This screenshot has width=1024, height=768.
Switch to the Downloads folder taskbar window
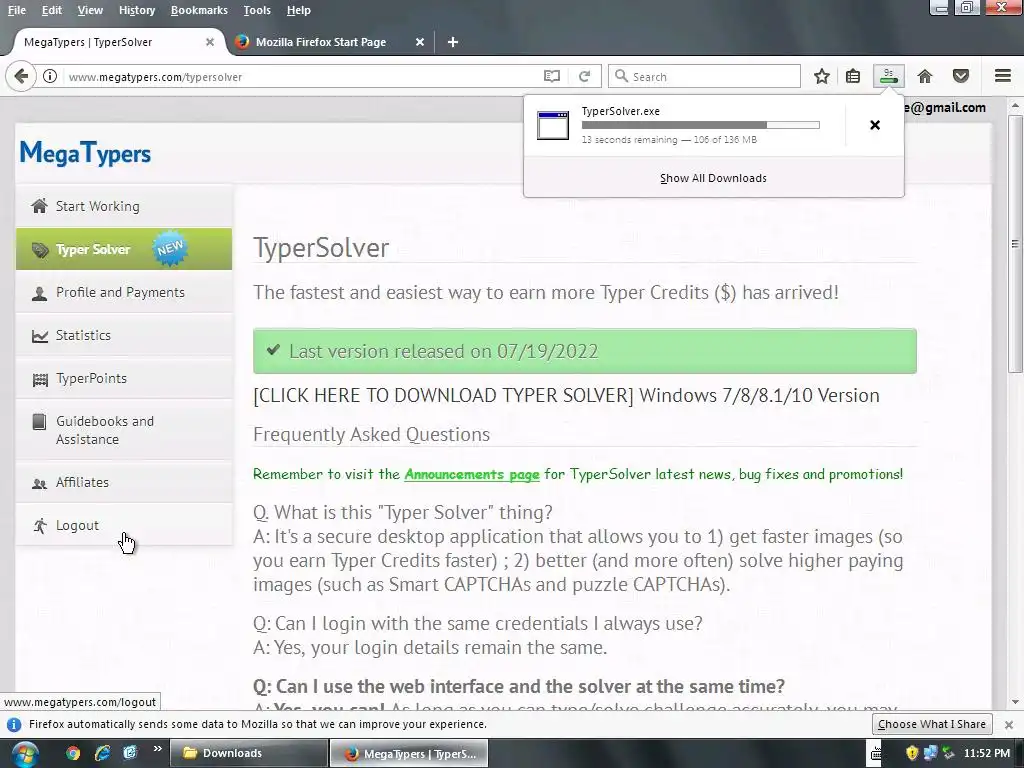click(249, 753)
